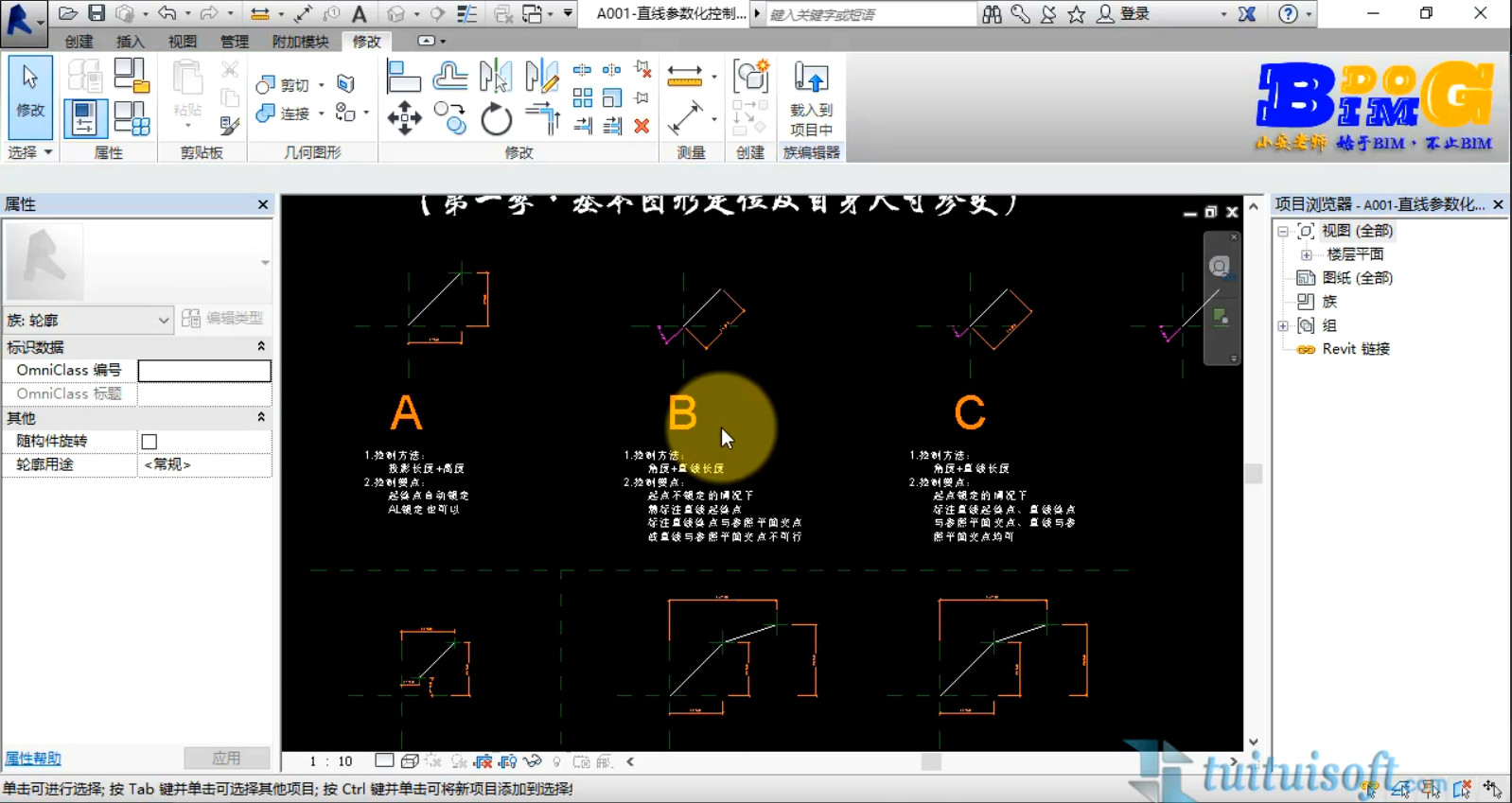Click the red Delete X icon
Image resolution: width=1512 pixels, height=803 pixels.
click(x=642, y=126)
